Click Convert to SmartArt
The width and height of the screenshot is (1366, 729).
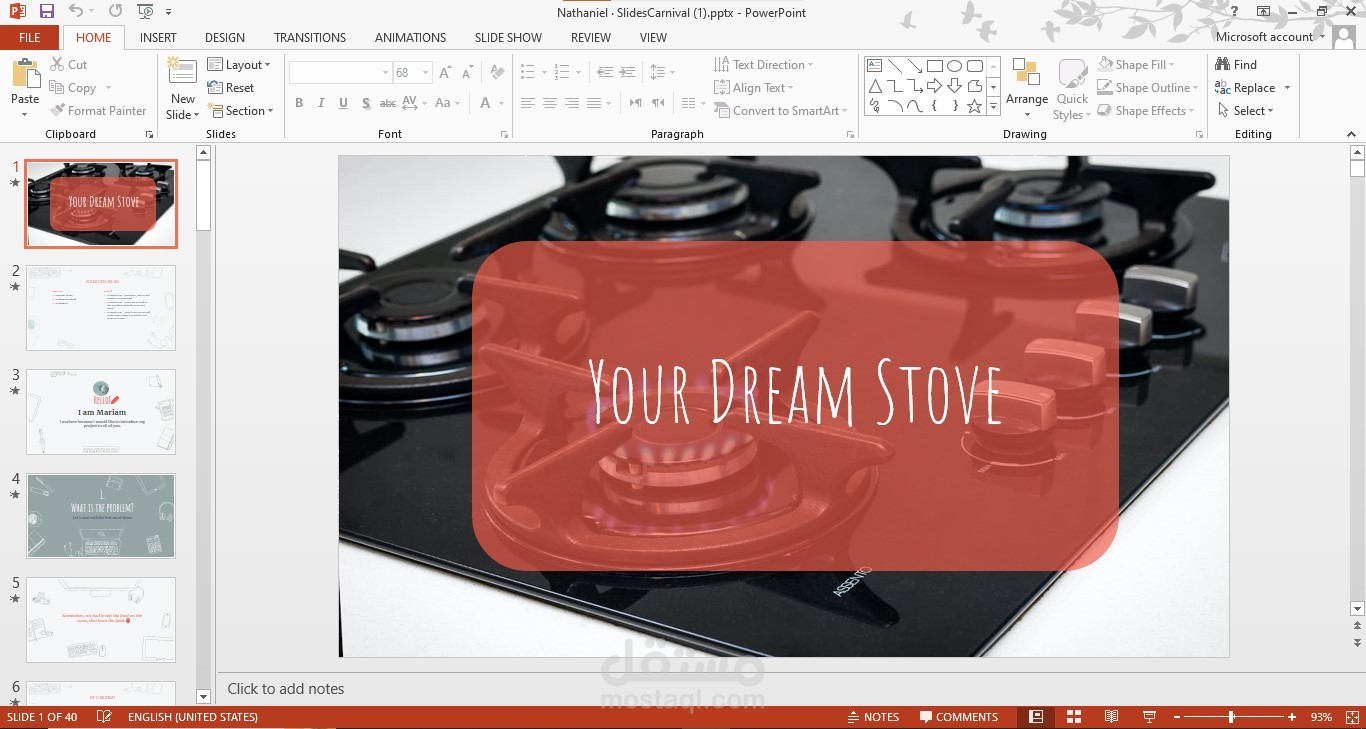pos(781,111)
